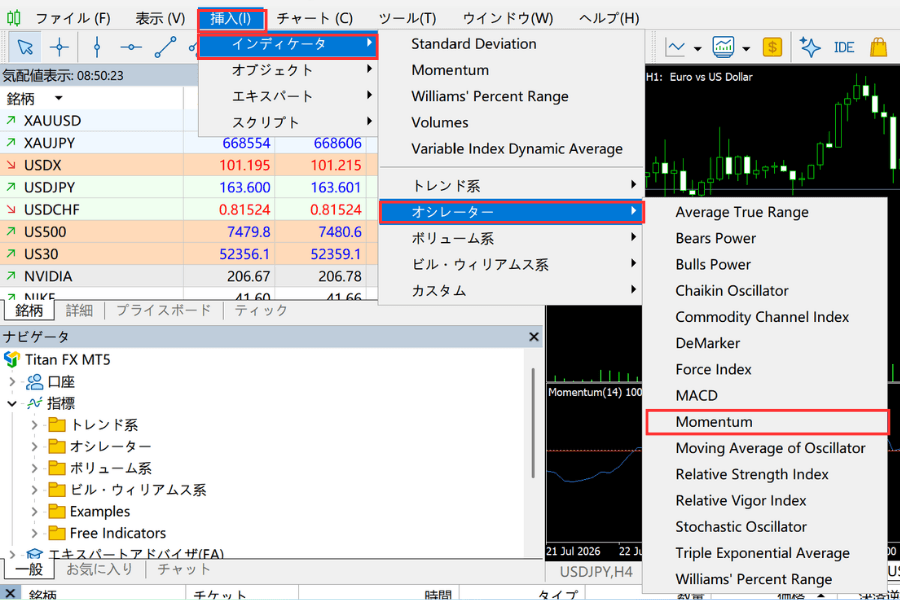
Task: Expand the ビル・ウィリアムス系 folder in navigator
Action: point(34,490)
